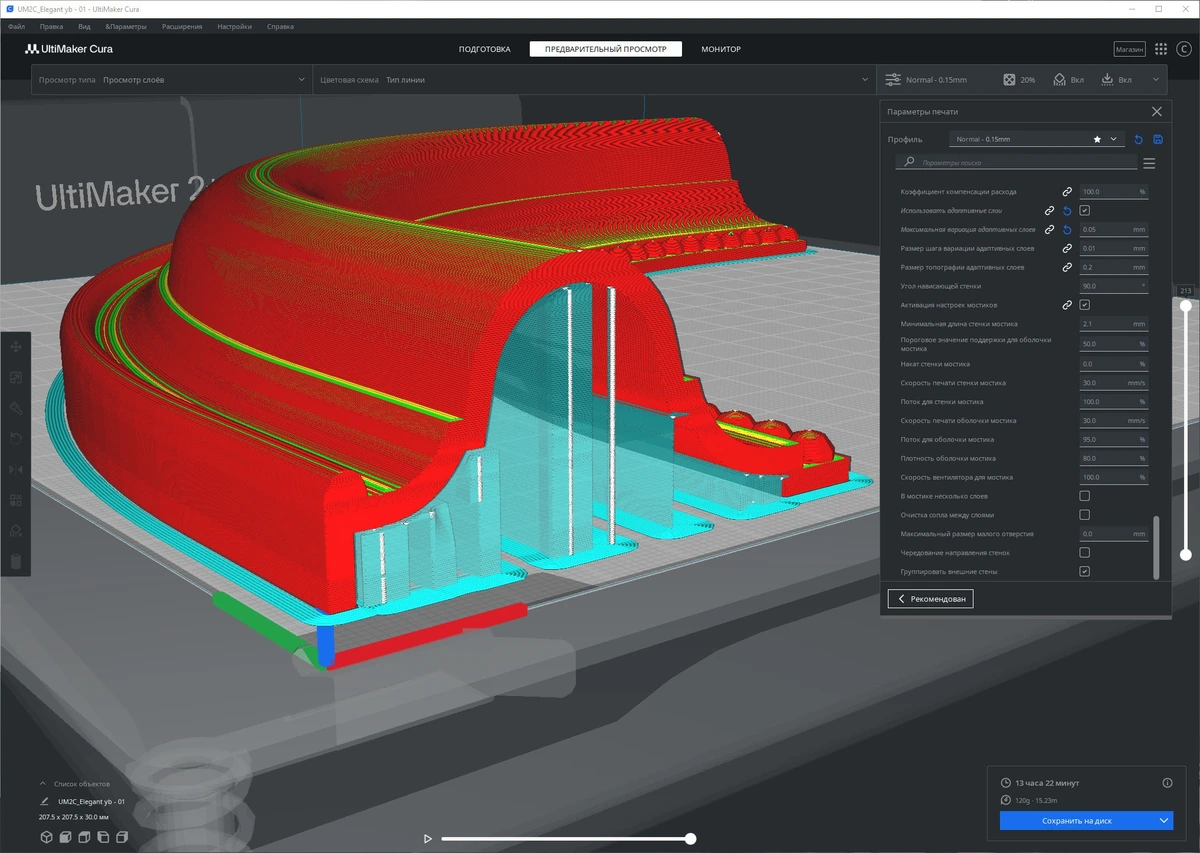The height and width of the screenshot is (853, 1200).
Task: Open the Вид menu
Action: point(85,27)
